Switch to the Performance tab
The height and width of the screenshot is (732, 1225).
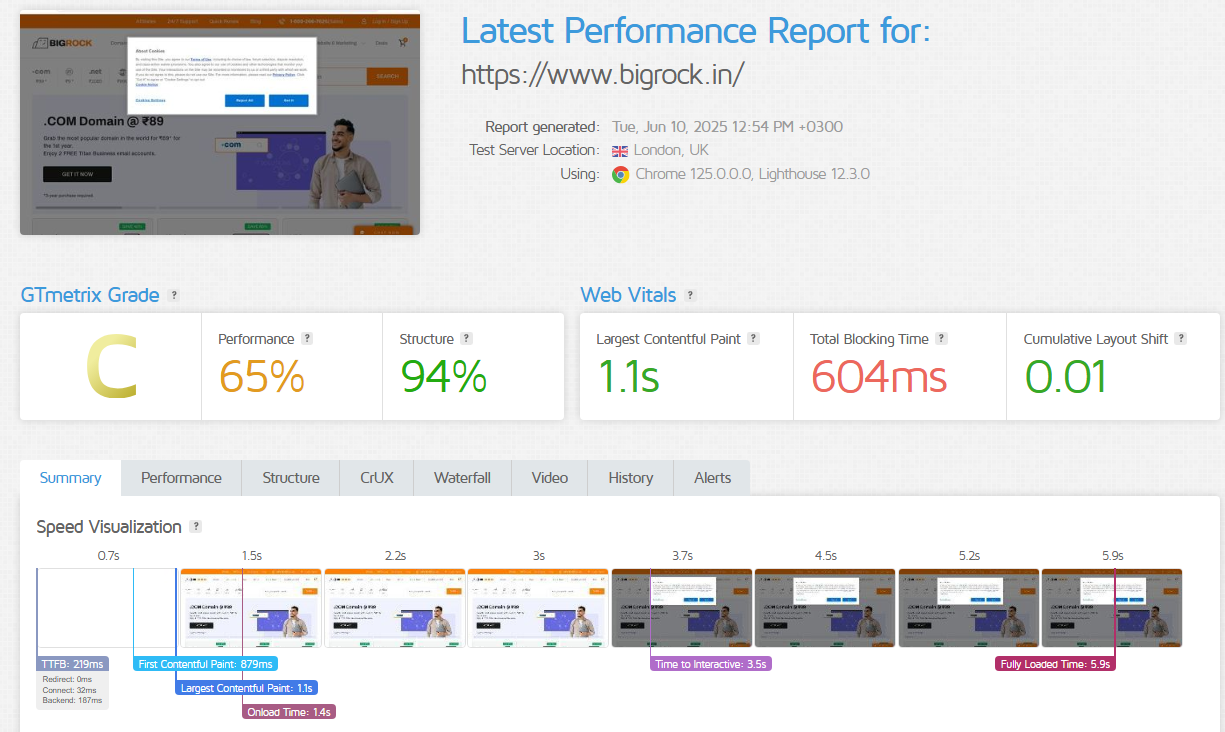181,478
